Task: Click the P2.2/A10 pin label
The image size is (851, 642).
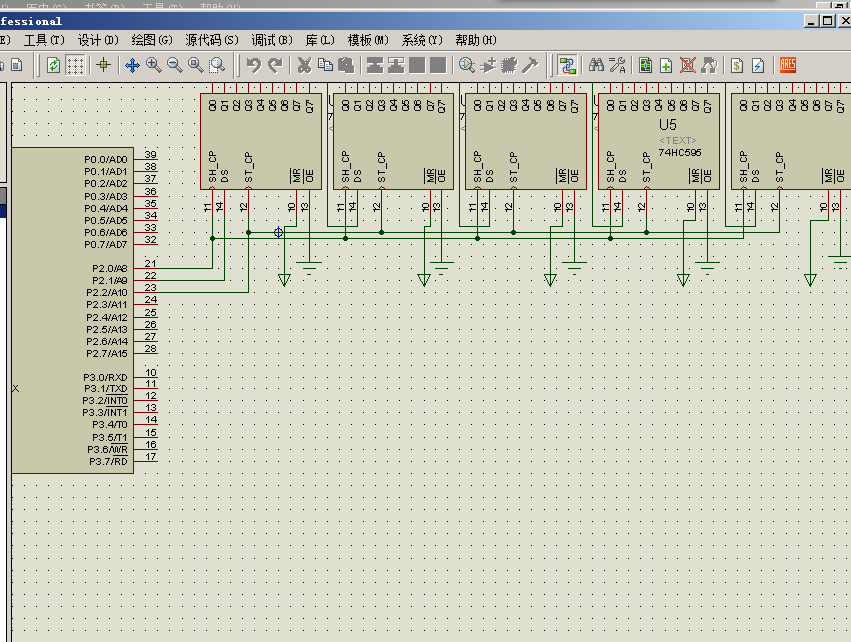Action: 107,293
